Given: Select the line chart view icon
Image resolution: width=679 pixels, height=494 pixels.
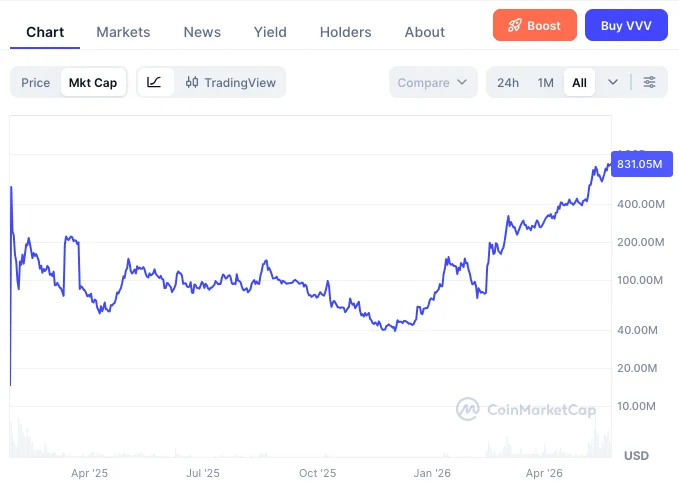Looking at the screenshot, I should tap(154, 82).
